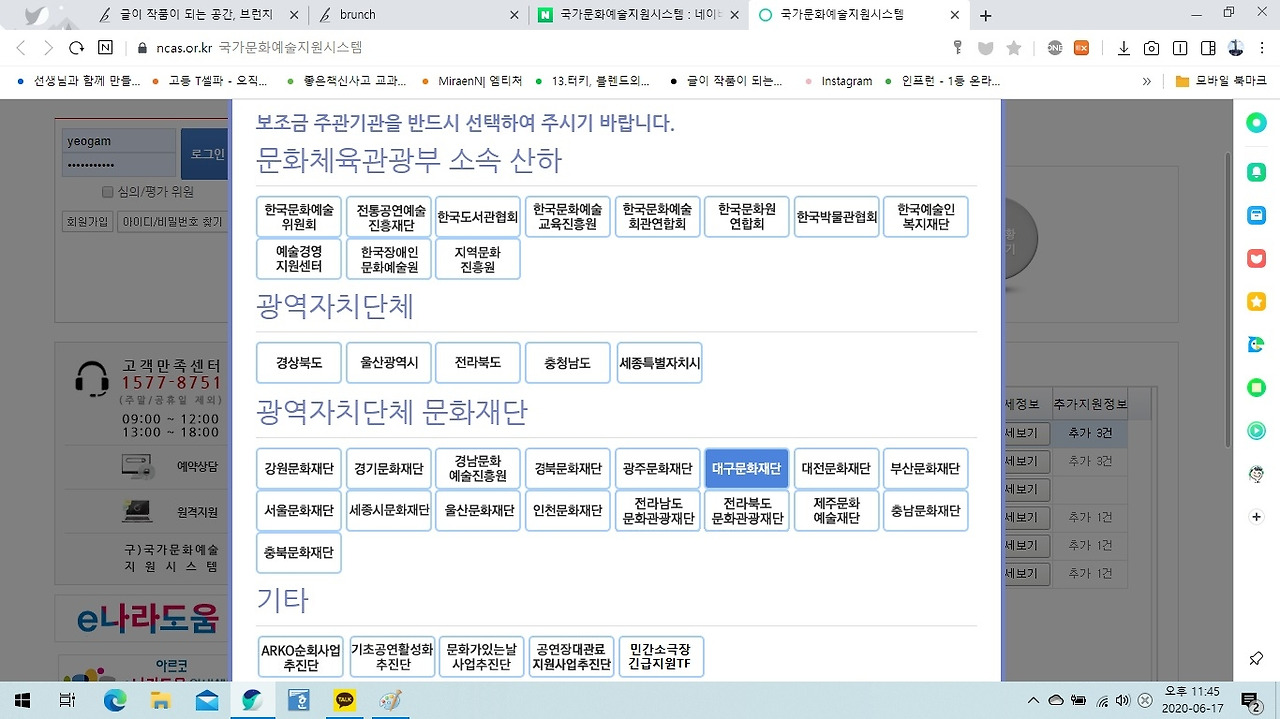
Task: Open File Explorer from taskbar
Action: pos(161,701)
